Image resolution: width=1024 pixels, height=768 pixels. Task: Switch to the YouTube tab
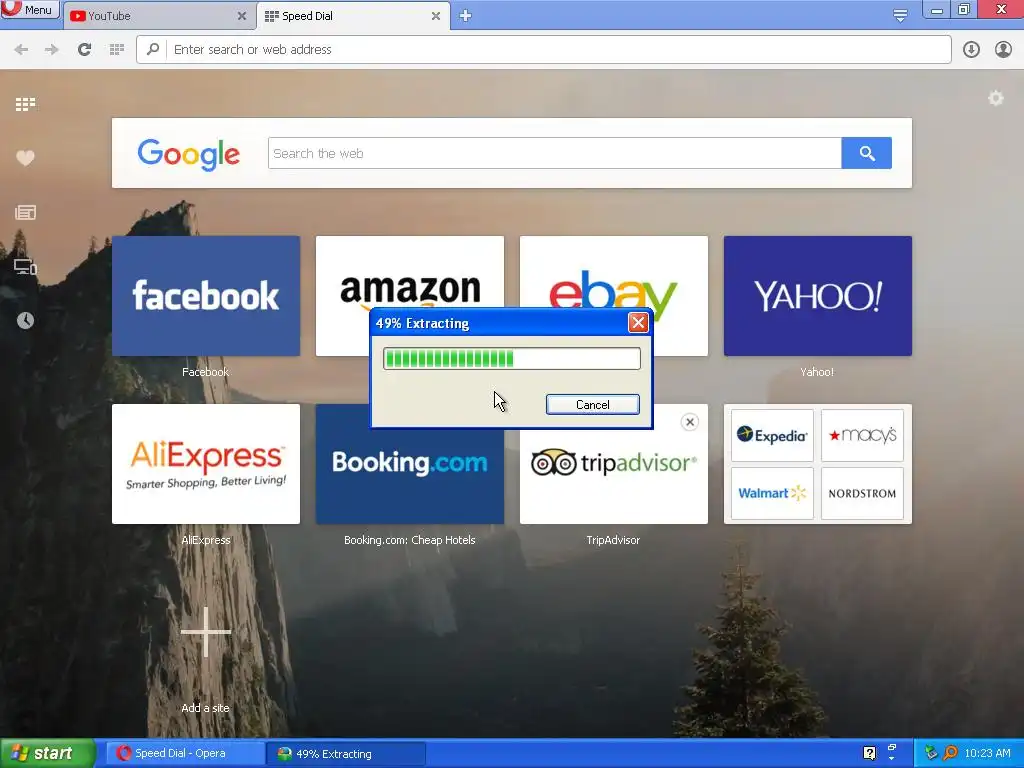click(159, 16)
